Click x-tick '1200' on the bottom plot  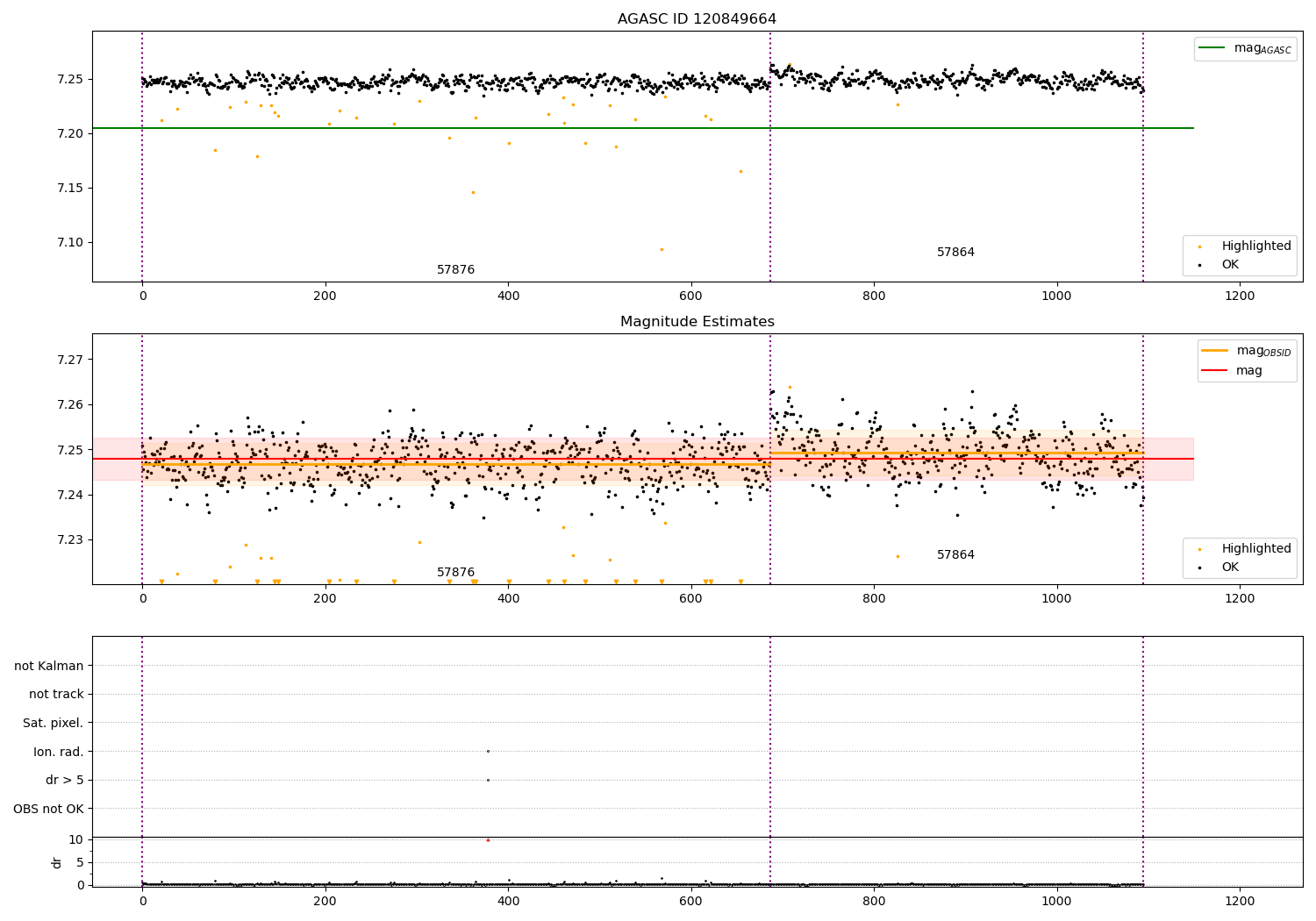[1240, 901]
